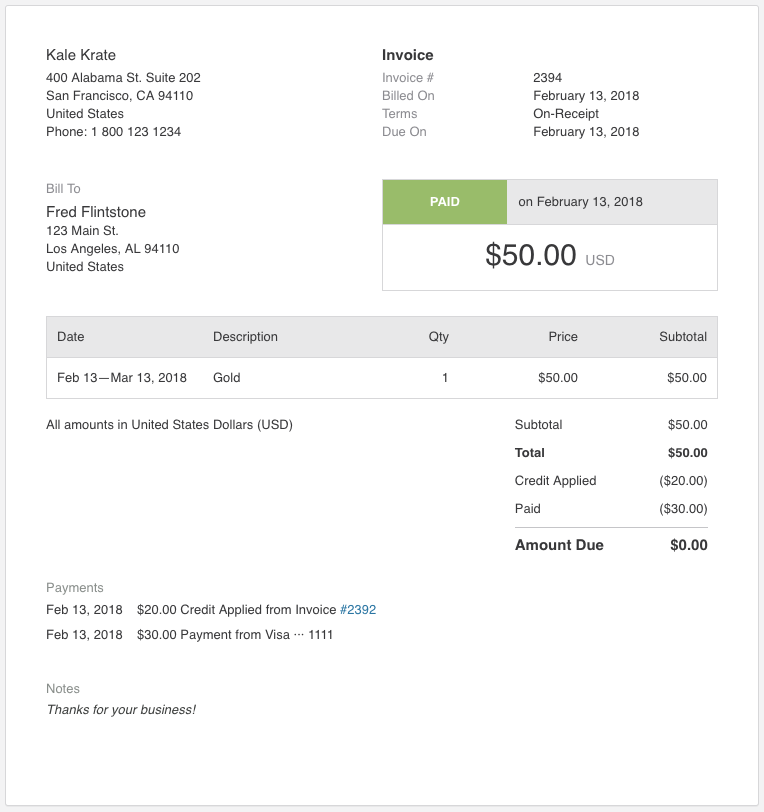Select the Kale Krate company name
Viewport: 764px width, 812px height.
(81, 55)
